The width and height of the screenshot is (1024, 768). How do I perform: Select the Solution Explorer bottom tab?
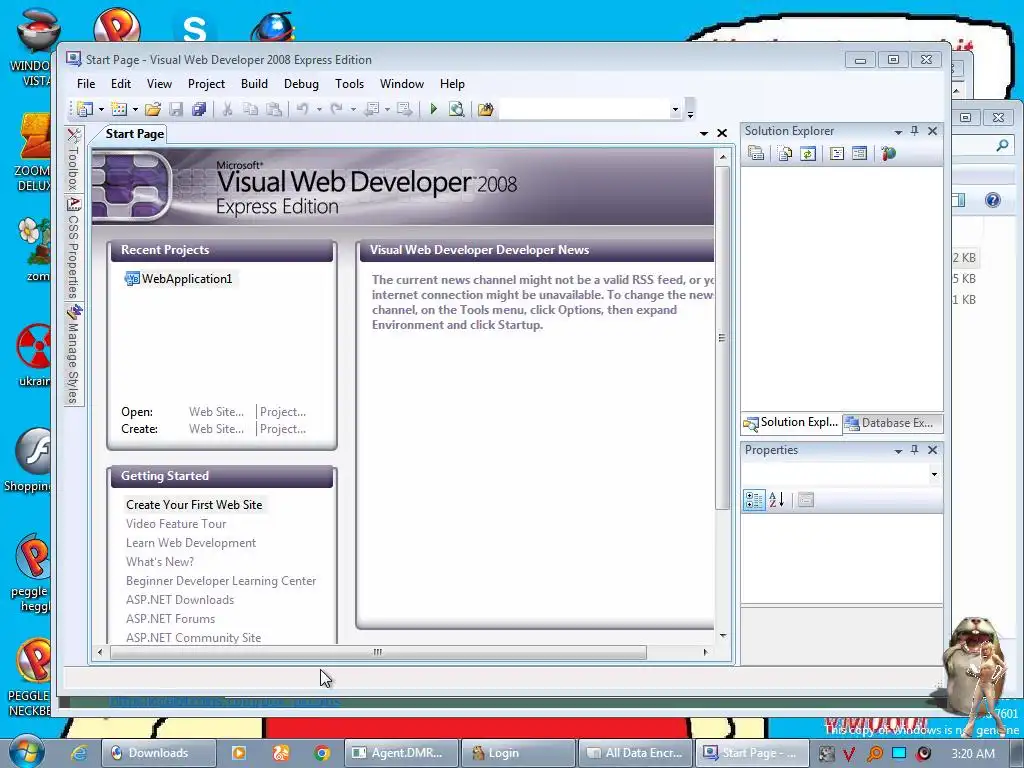coord(792,423)
